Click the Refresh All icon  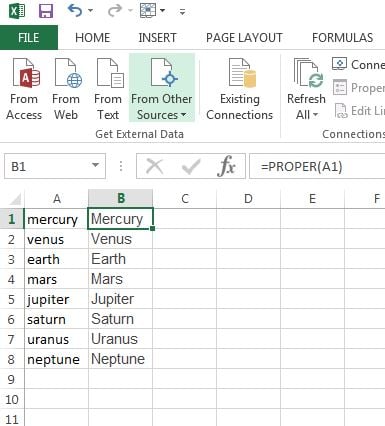(308, 73)
